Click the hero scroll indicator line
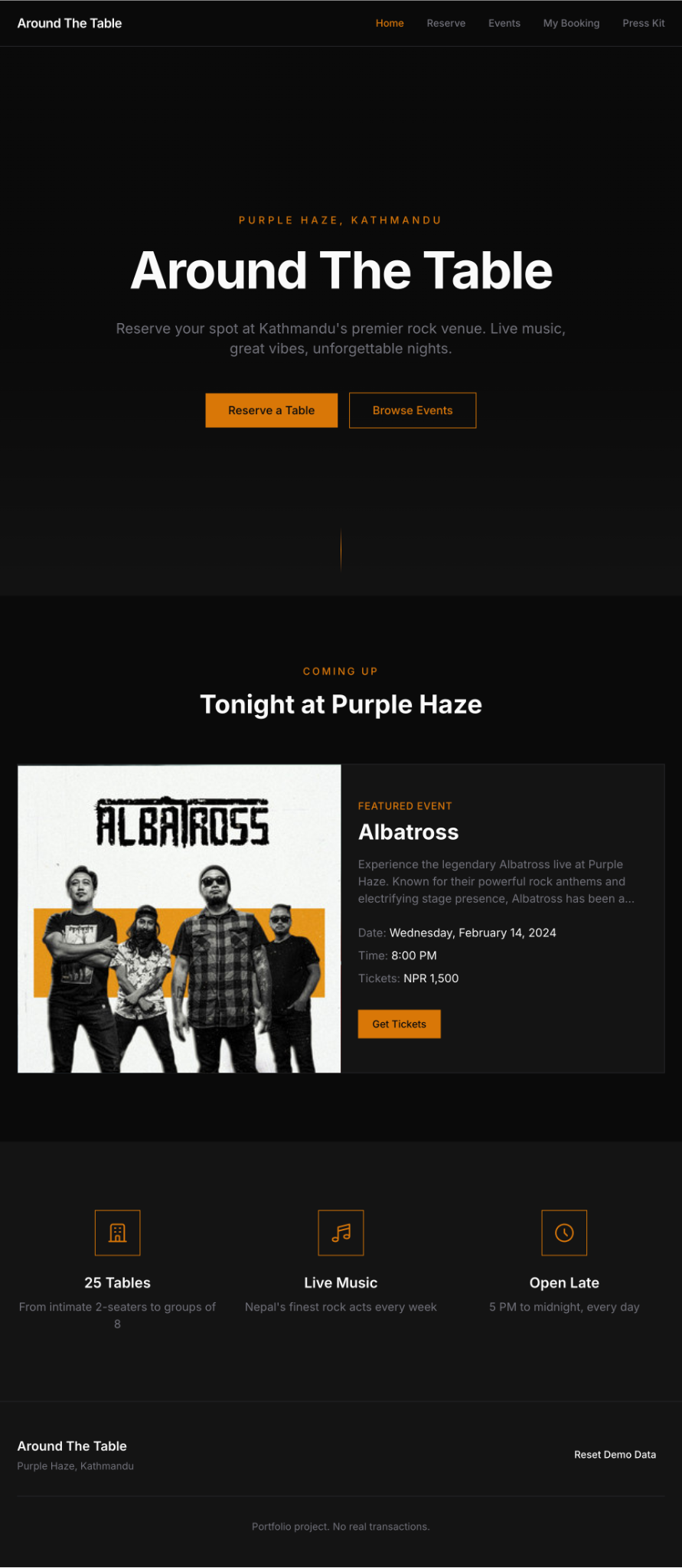The width and height of the screenshot is (682, 1568). click(x=341, y=550)
